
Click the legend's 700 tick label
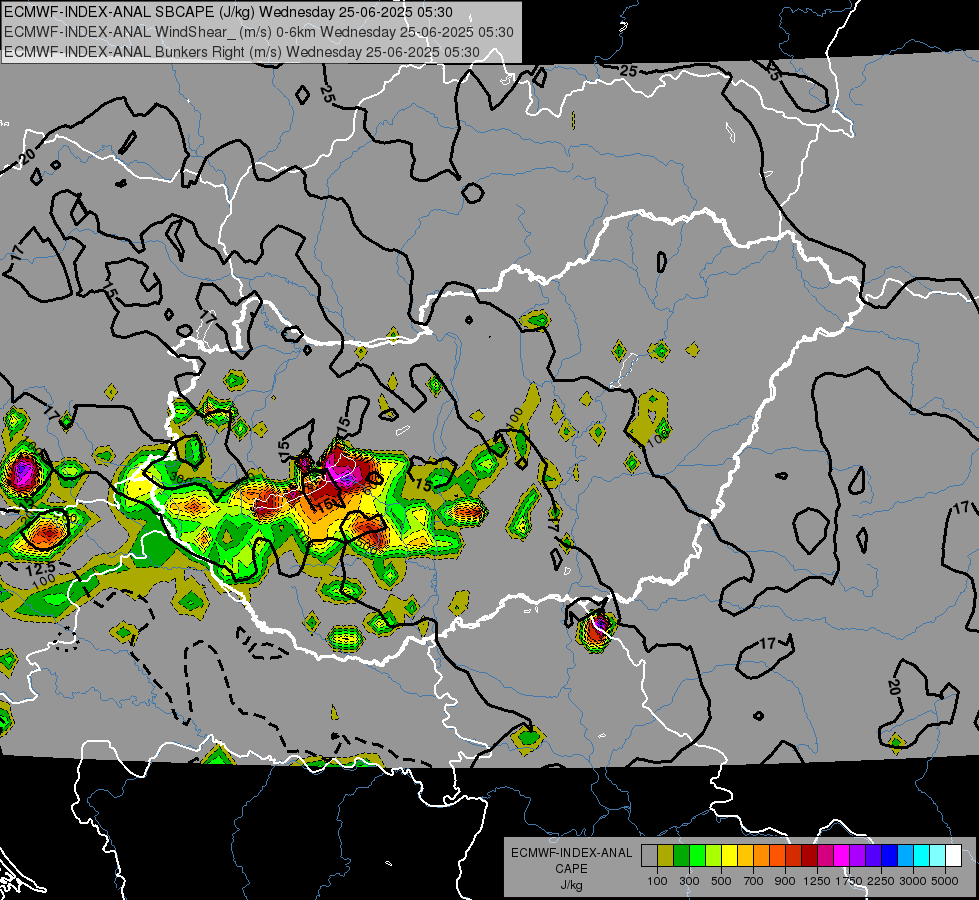pyautogui.click(x=754, y=881)
